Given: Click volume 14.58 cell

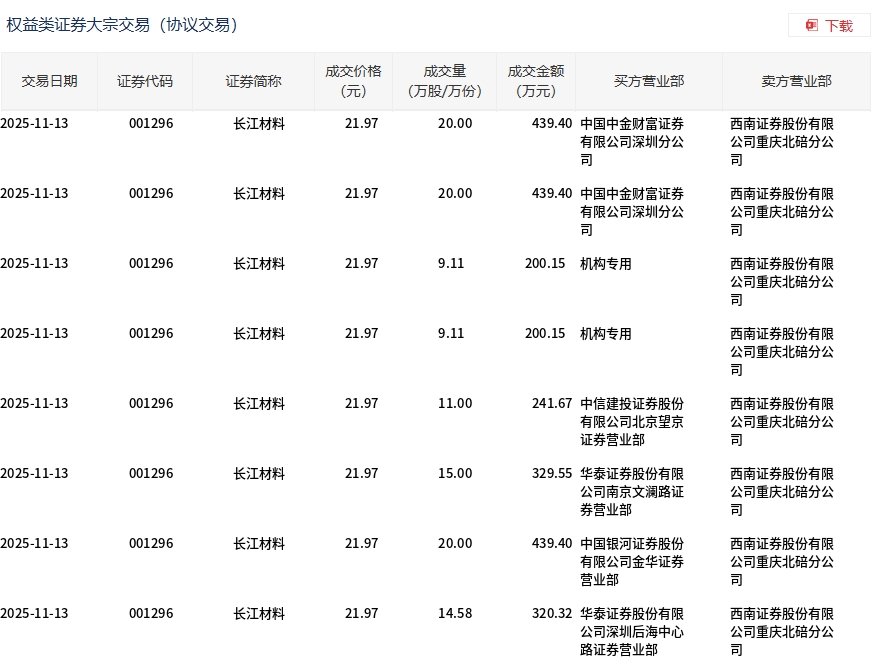Looking at the screenshot, I should click(455, 614).
